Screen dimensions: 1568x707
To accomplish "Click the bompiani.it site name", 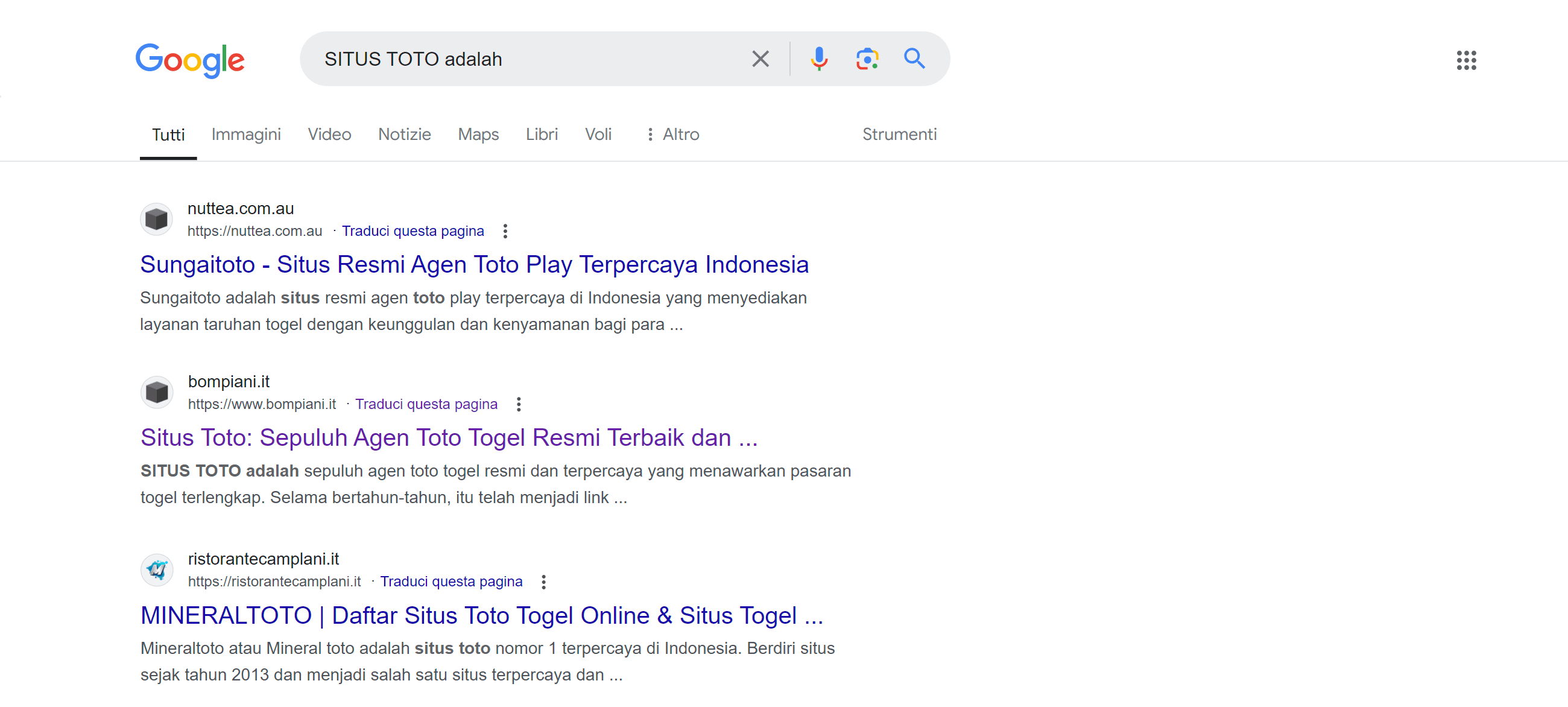I will coord(228,381).
